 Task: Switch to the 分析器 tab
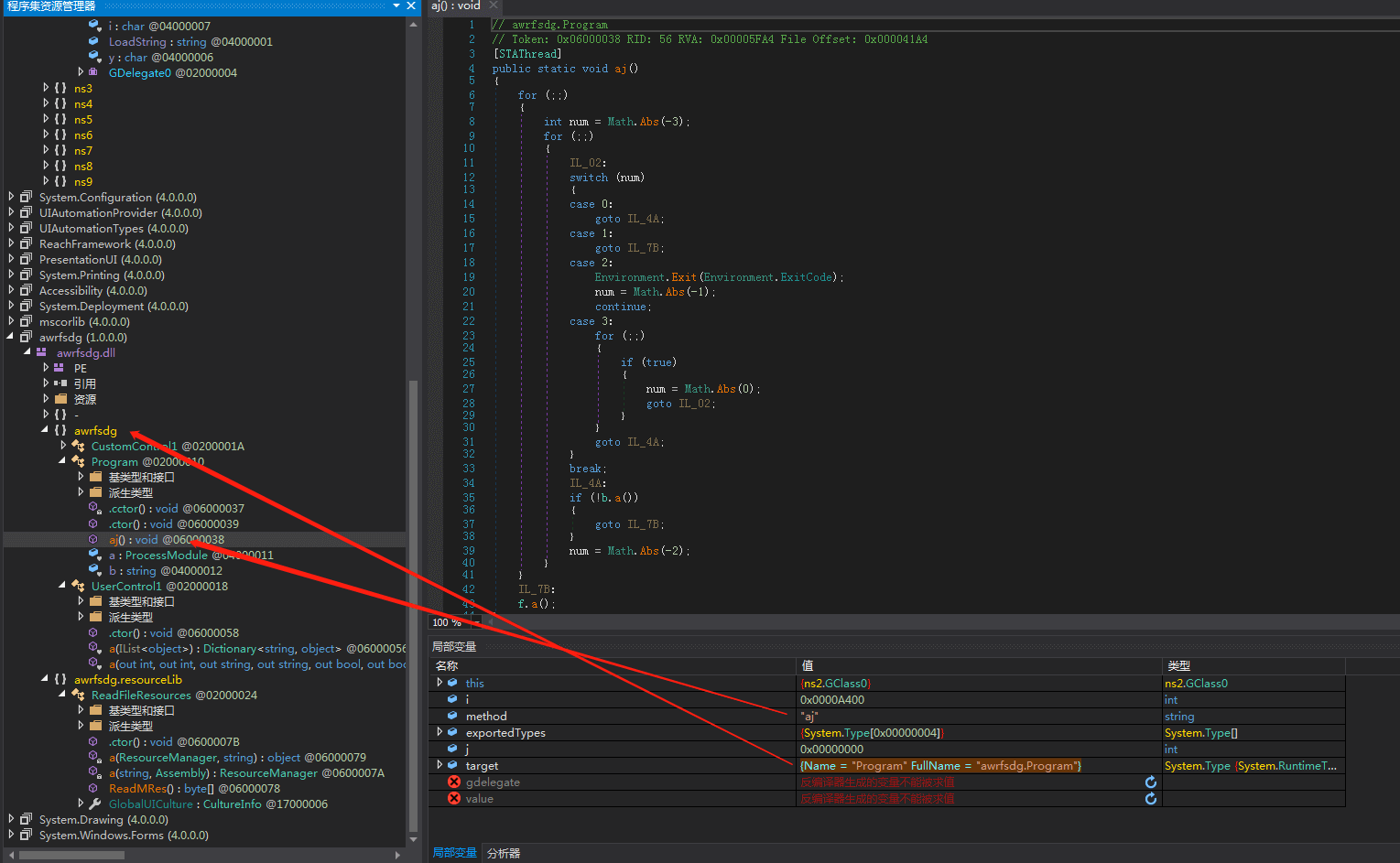pyautogui.click(x=504, y=852)
